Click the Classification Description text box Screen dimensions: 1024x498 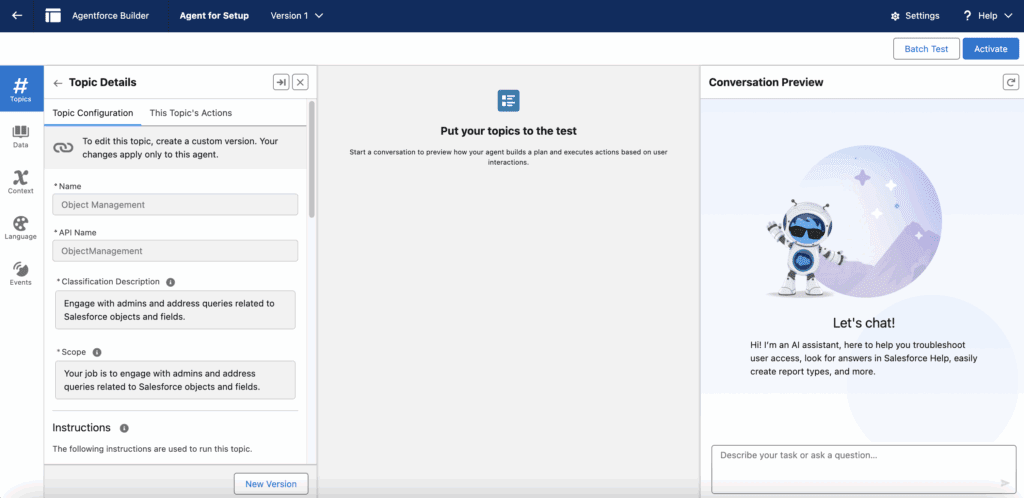(175, 309)
